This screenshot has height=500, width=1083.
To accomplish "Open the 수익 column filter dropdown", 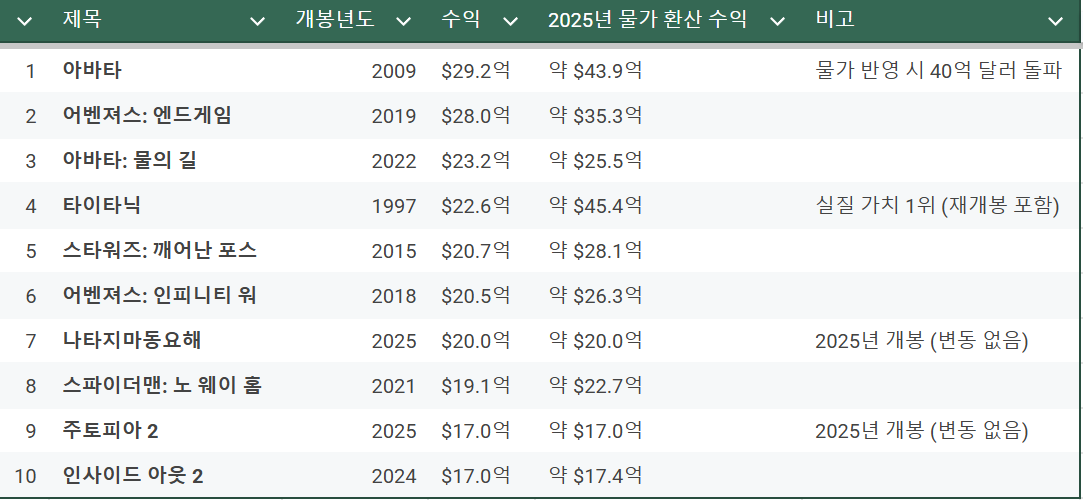I will pyautogui.click(x=511, y=21).
